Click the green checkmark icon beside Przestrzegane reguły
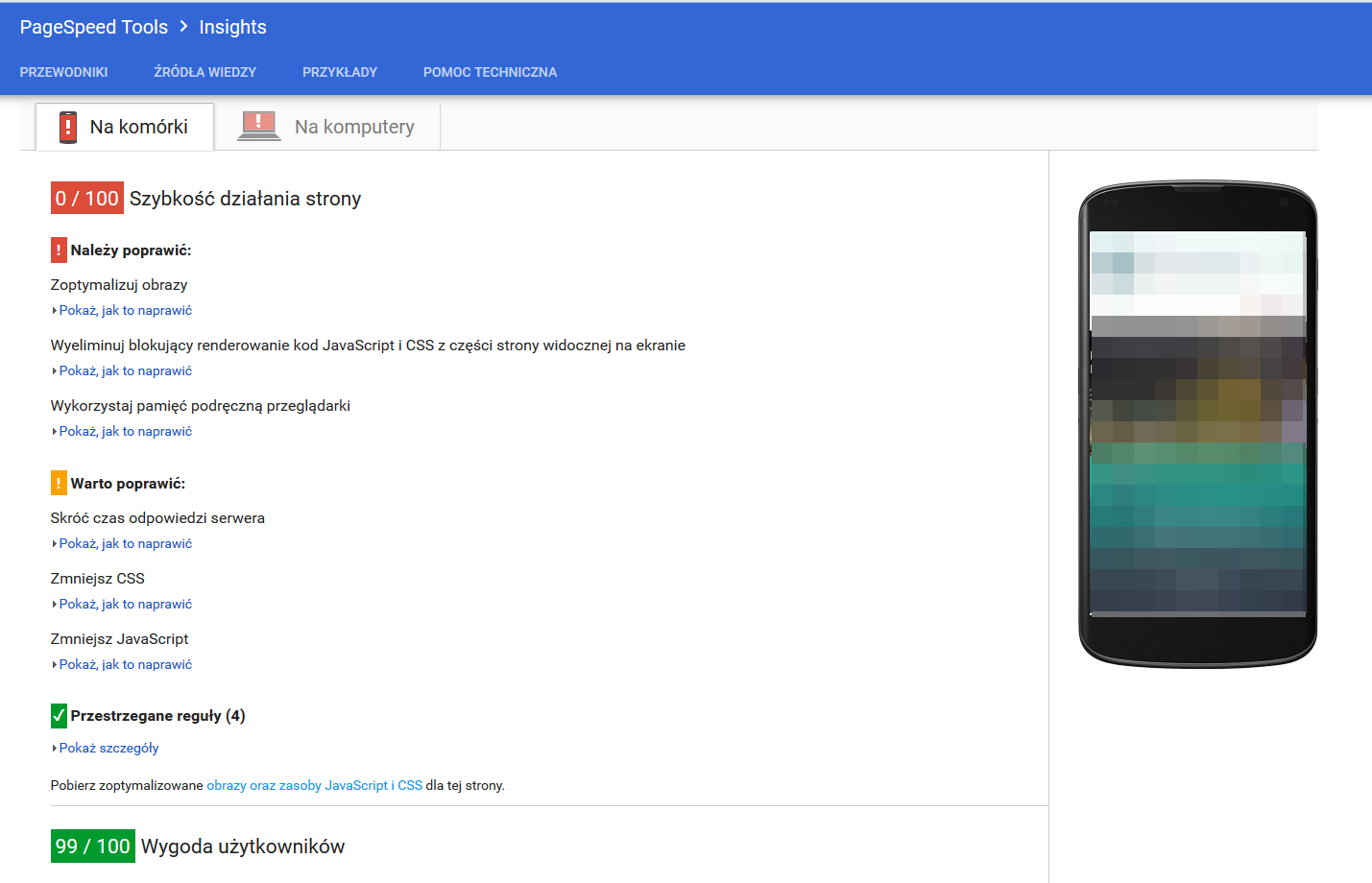Viewport: 1372px width, 883px height. point(59,716)
